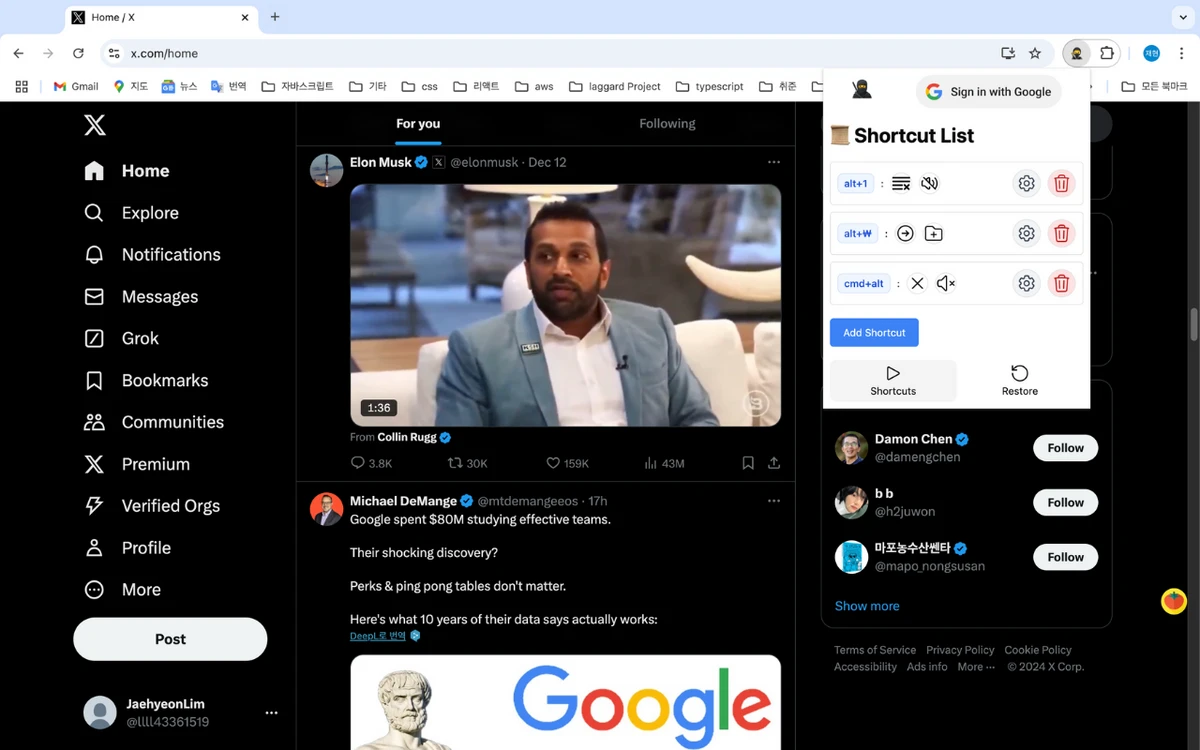Open account menu beside JaehyeonLim
Screen dimensions: 1200x750
(x=271, y=713)
